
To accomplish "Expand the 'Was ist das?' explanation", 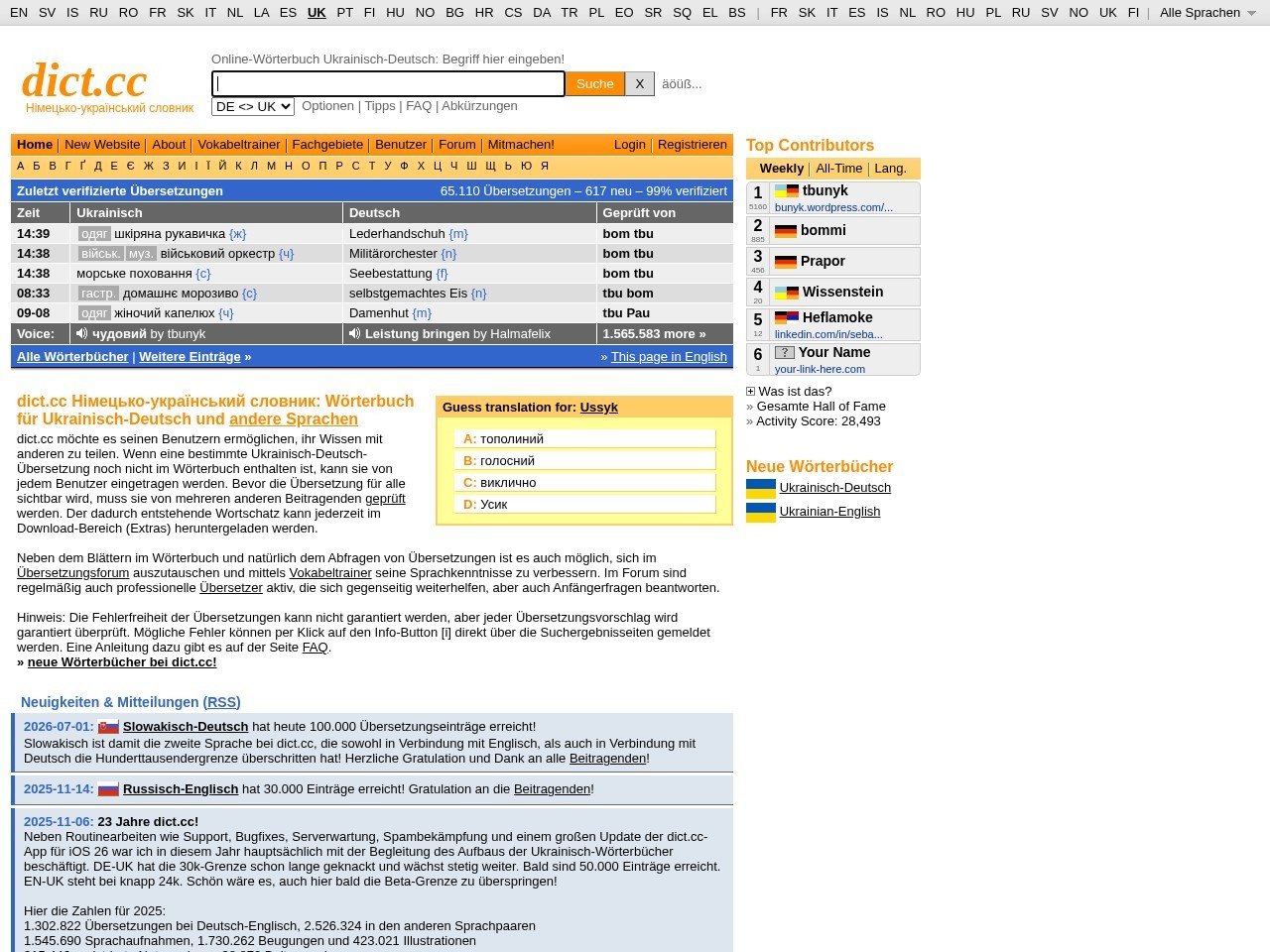I will pos(751,392).
